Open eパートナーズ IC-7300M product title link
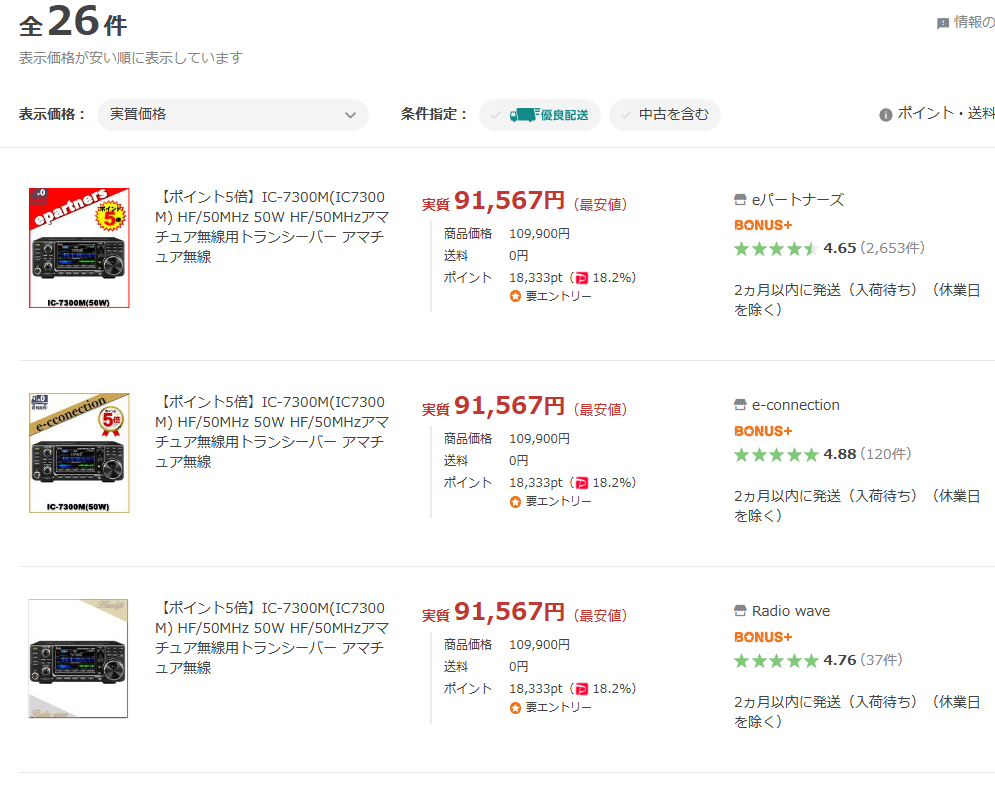The height and width of the screenshot is (787, 995). [272, 227]
